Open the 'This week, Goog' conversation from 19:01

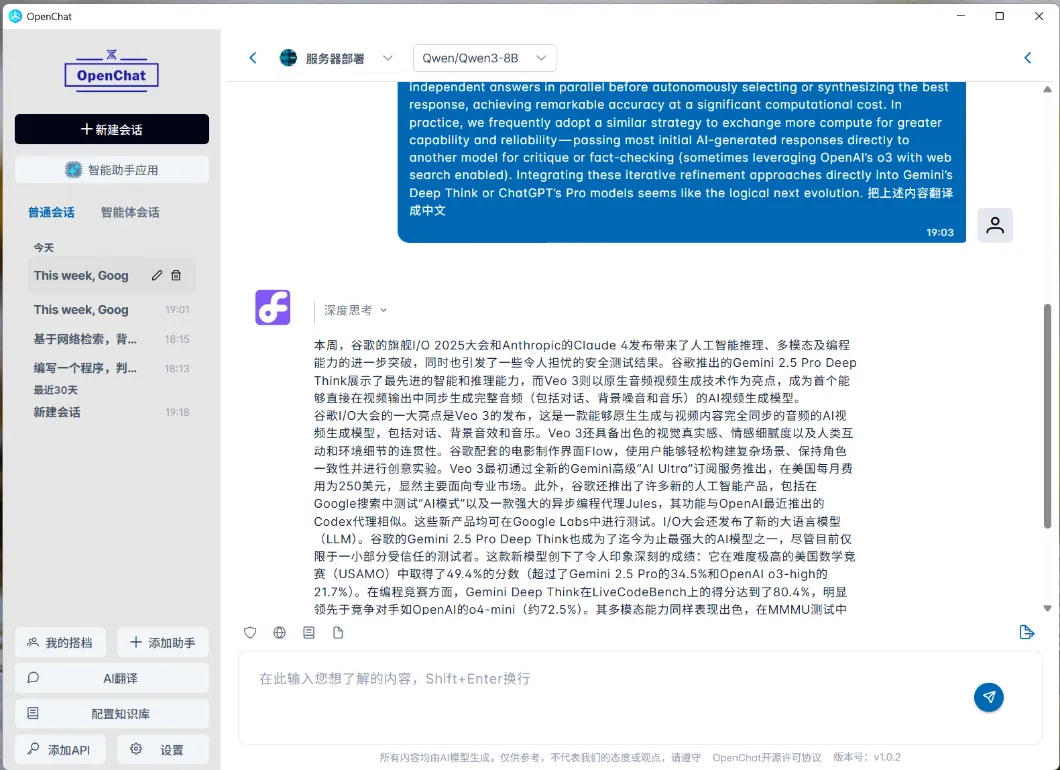[x=112, y=310]
